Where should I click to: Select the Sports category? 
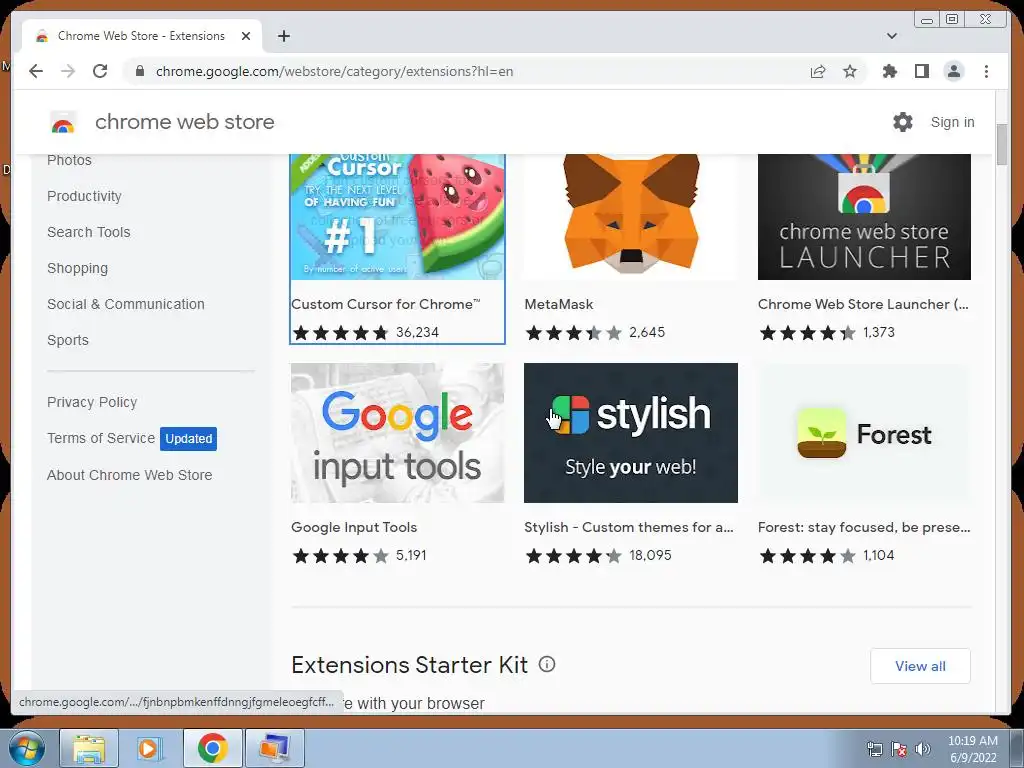pyautogui.click(x=68, y=340)
